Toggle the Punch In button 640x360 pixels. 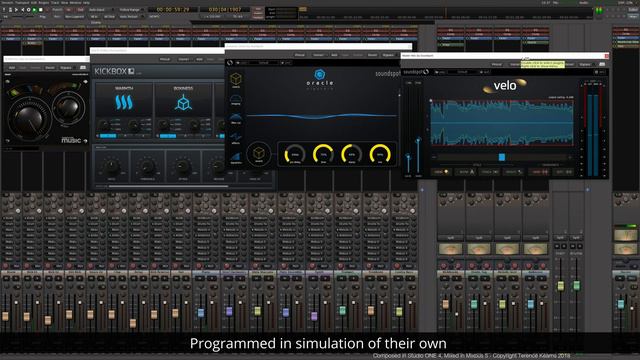[69, 9]
